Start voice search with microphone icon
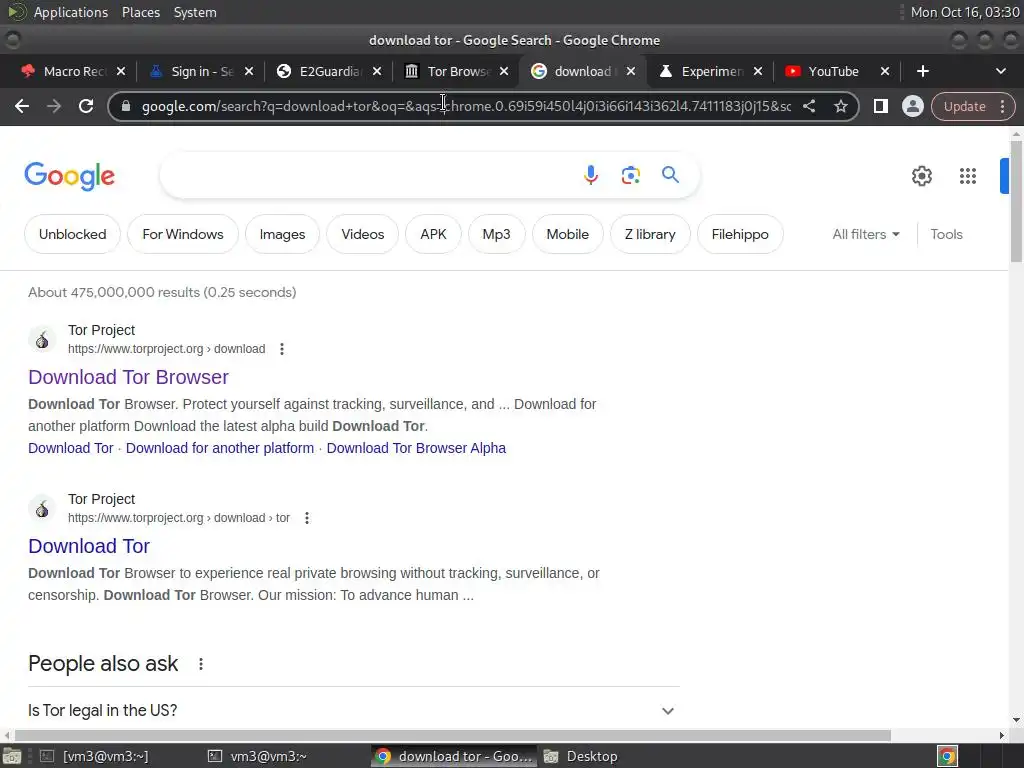Screen dimensions: 1024x768 [590, 175]
